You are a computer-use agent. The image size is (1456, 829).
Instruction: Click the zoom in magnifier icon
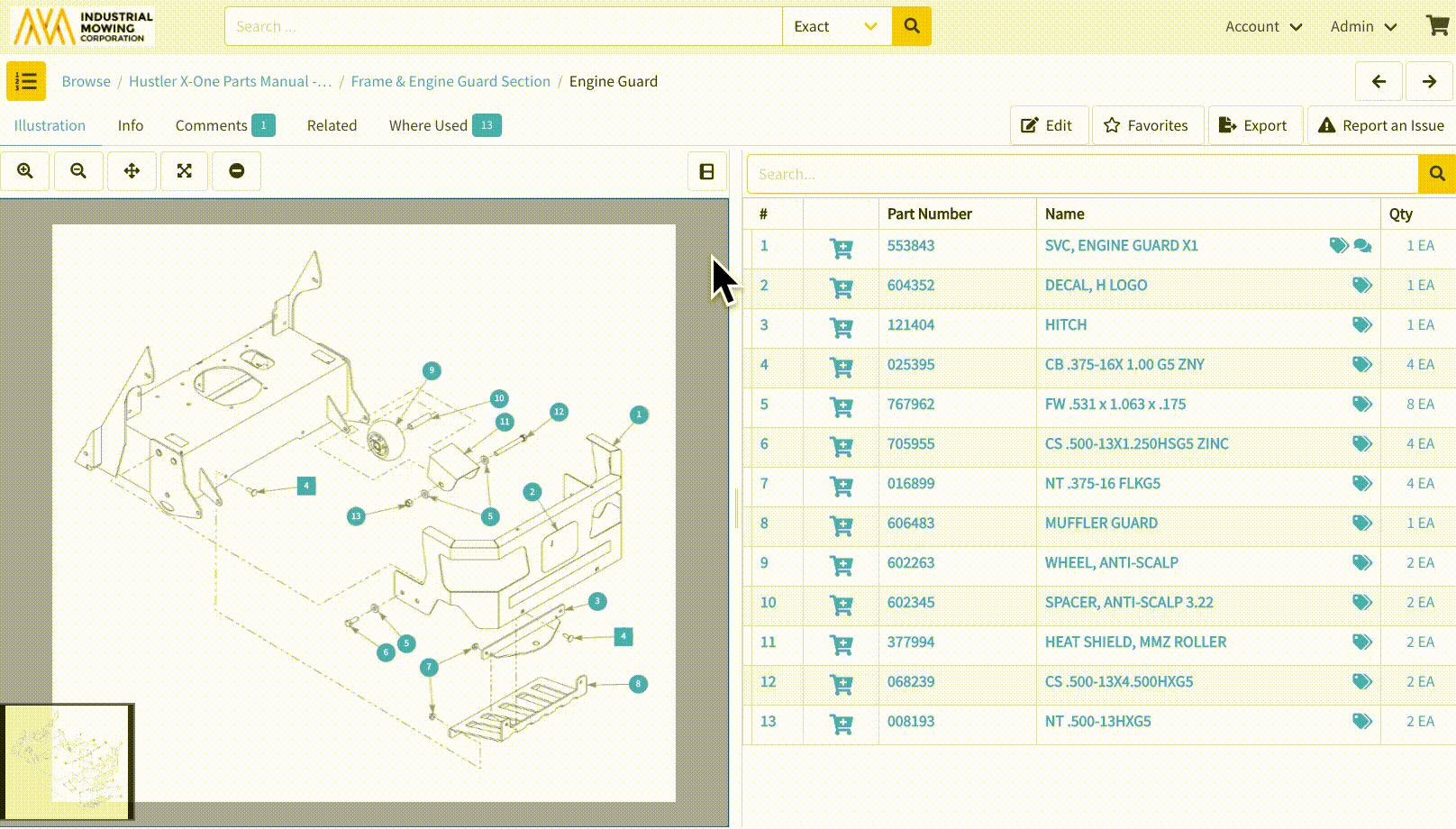pyautogui.click(x=25, y=171)
